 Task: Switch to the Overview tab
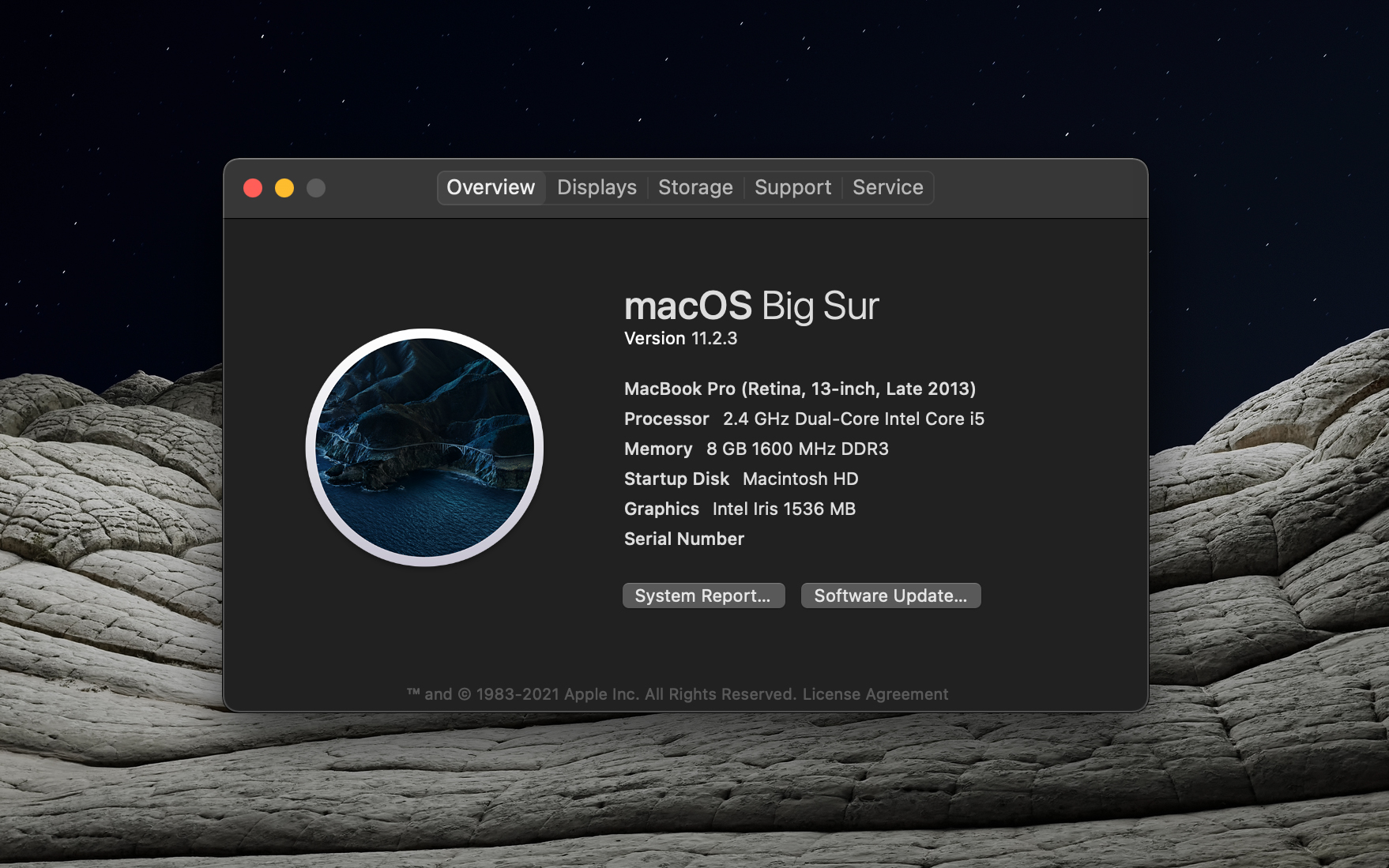coord(491,188)
